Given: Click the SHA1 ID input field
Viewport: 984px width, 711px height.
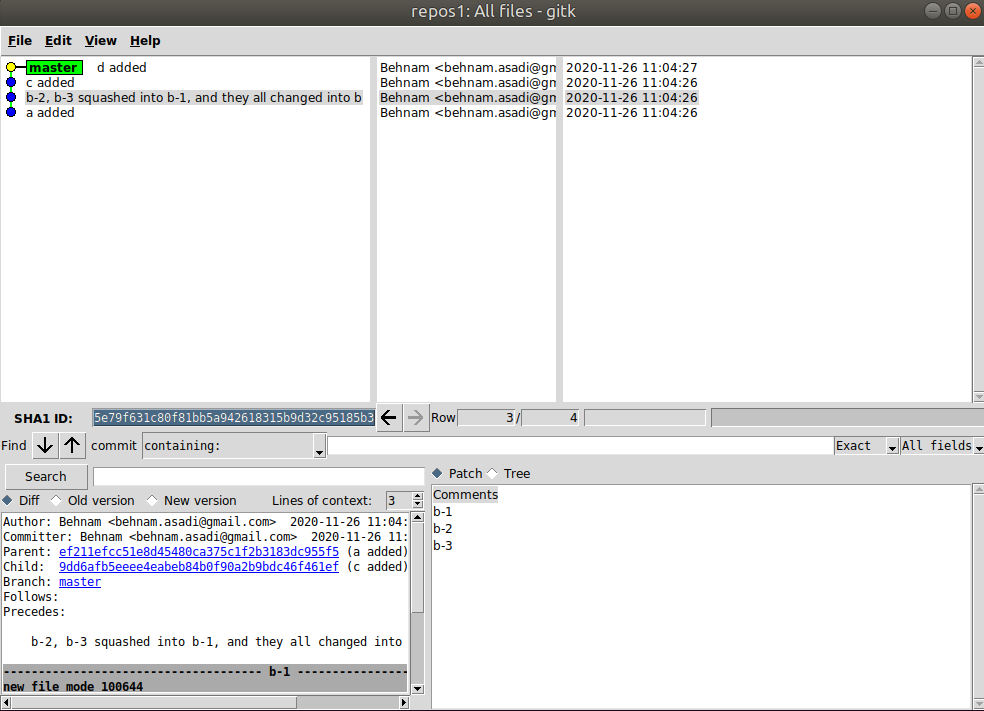Looking at the screenshot, I should (233, 418).
